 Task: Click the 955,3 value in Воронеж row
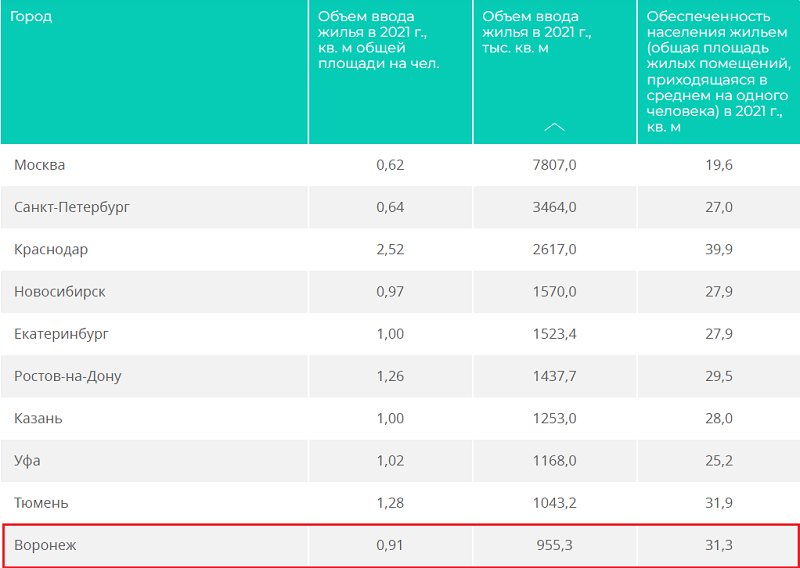coord(554,546)
